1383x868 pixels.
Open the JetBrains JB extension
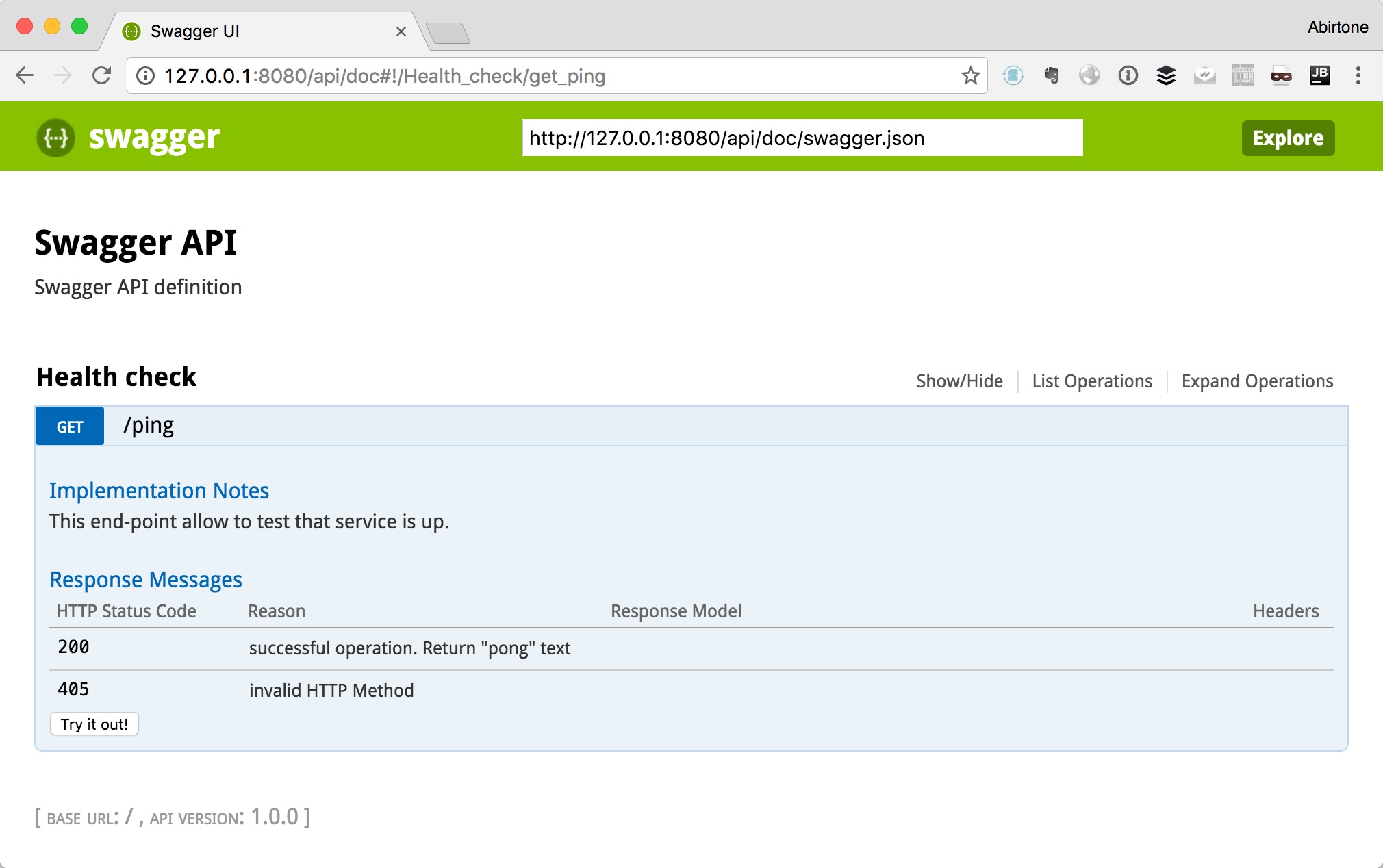(1319, 75)
